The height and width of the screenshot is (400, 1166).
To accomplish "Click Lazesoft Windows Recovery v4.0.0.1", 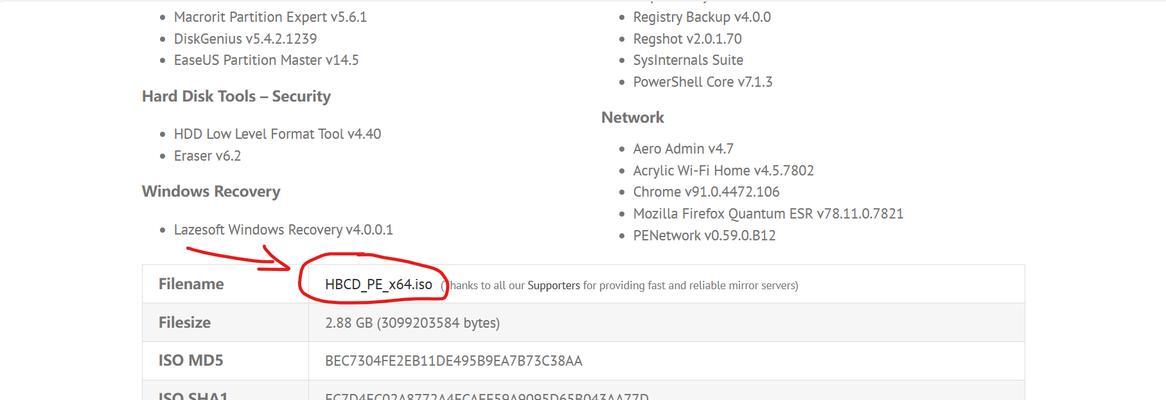I will (283, 230).
